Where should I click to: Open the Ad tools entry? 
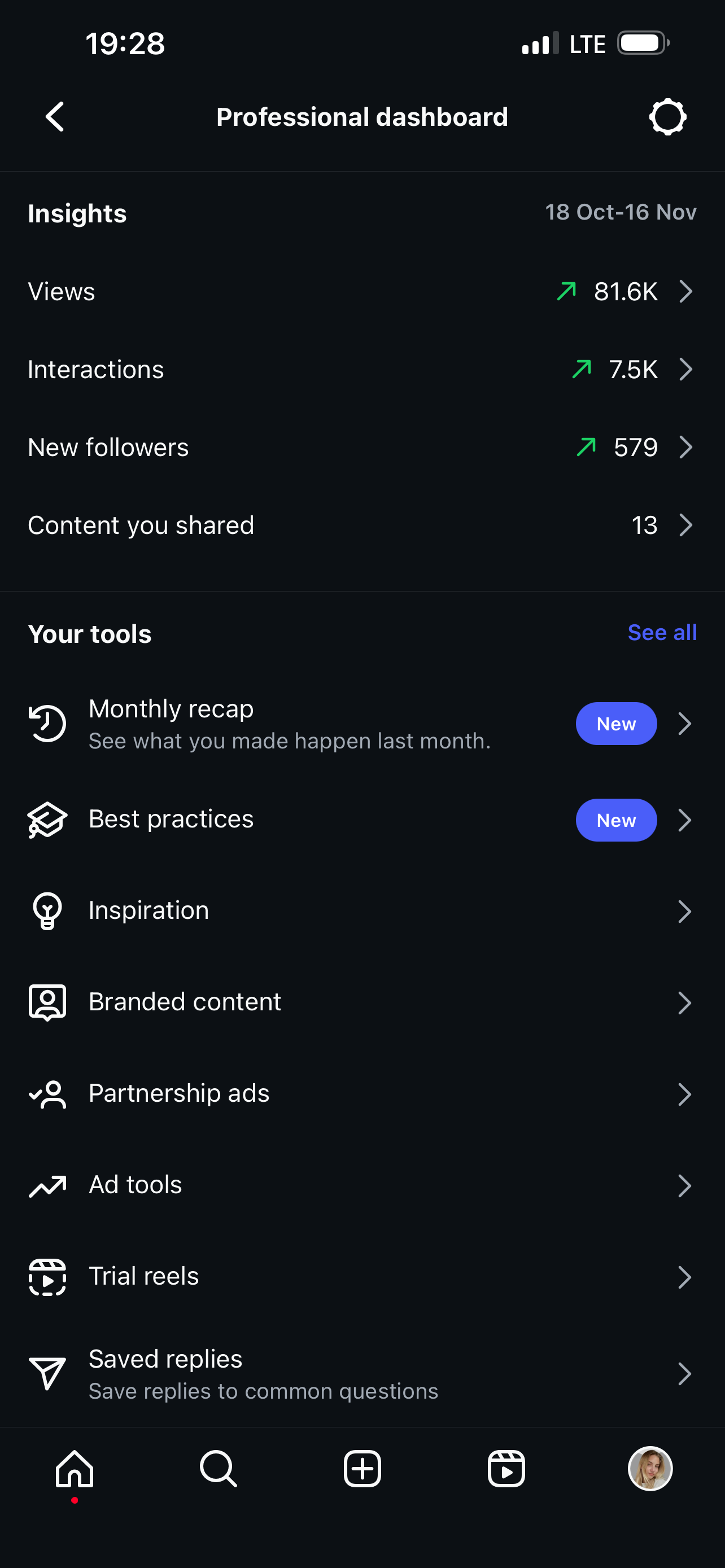coord(135,1185)
